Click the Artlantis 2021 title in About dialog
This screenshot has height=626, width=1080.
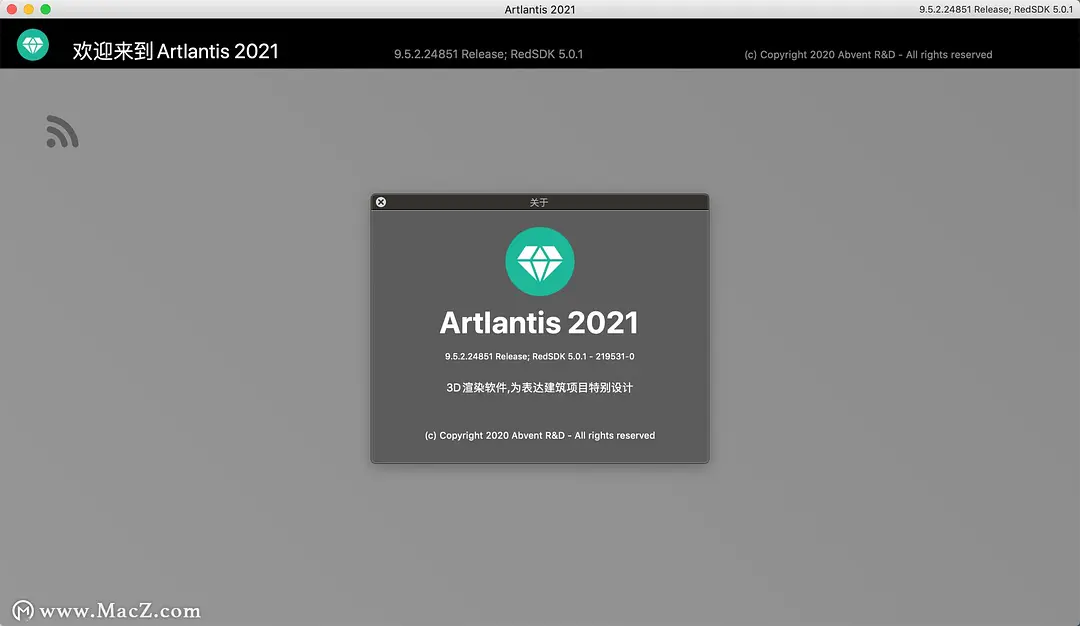click(x=539, y=323)
